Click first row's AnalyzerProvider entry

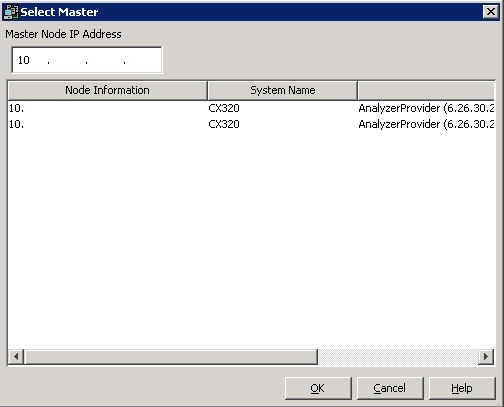(426, 108)
